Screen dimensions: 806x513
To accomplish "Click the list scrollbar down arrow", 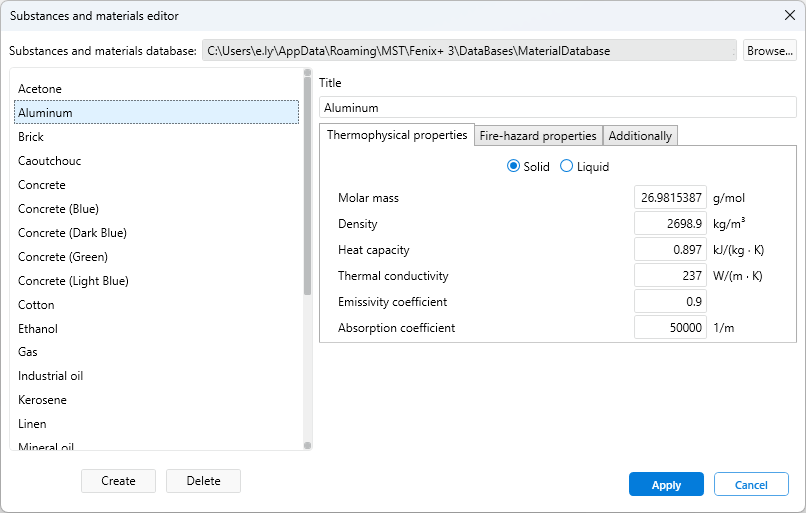I will point(307,446).
